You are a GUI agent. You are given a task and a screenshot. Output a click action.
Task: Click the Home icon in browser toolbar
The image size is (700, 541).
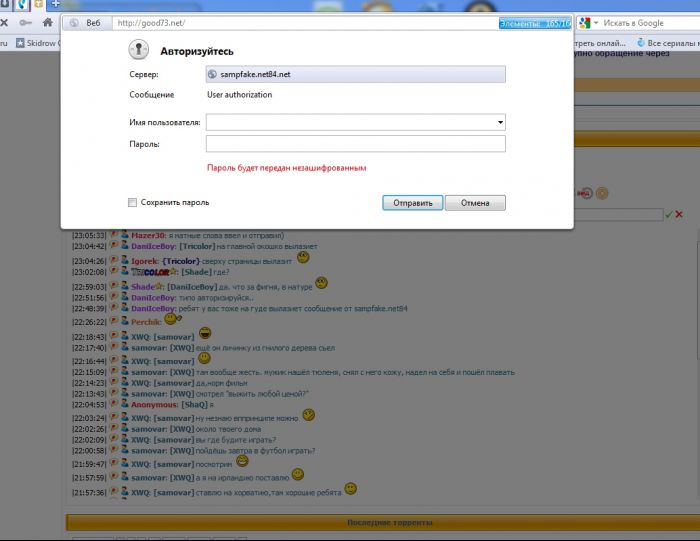[x=47, y=21]
